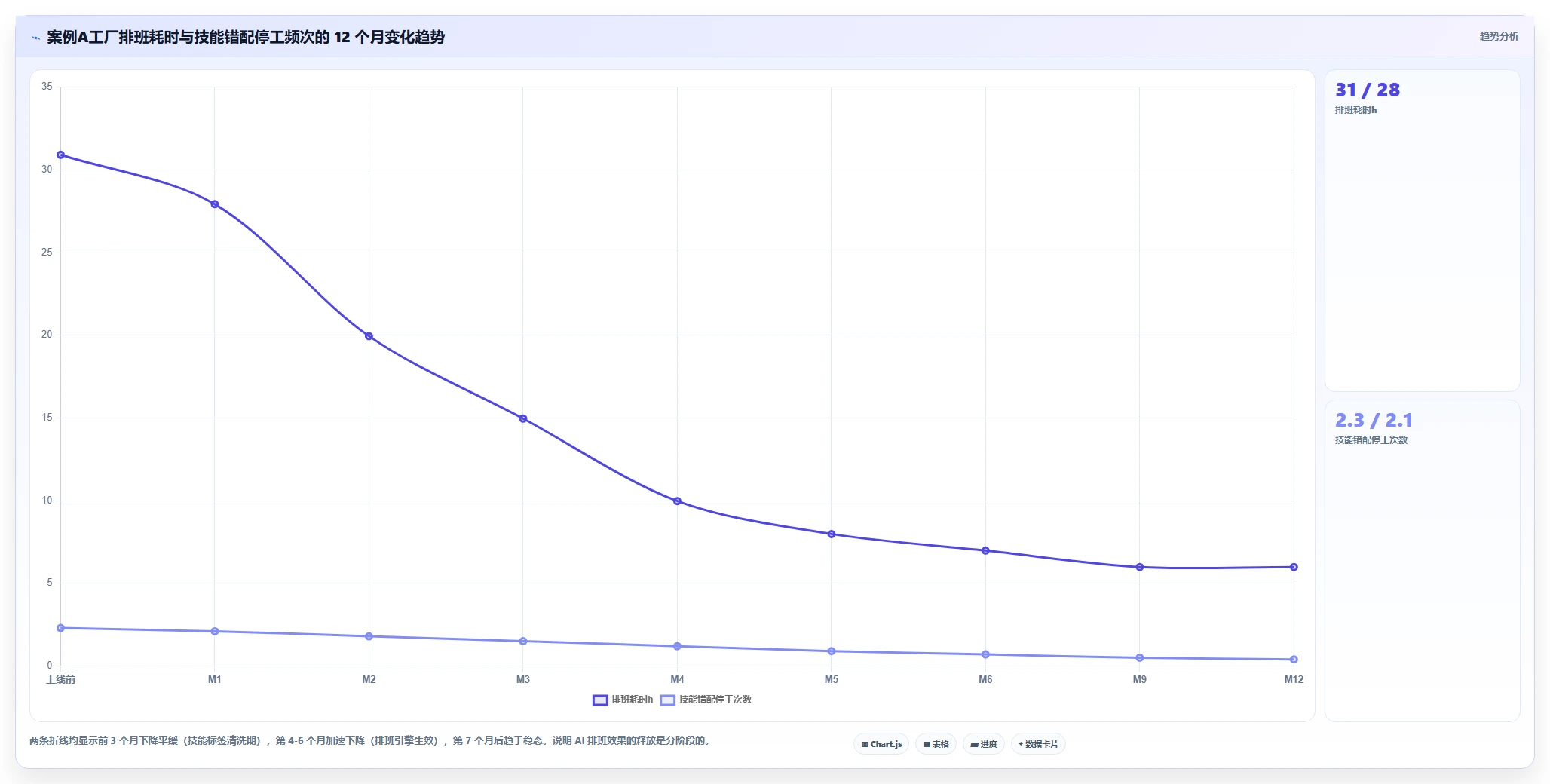Click the 停工次数 data point at 上线前
This screenshot has height=784, width=1550.
[61, 628]
